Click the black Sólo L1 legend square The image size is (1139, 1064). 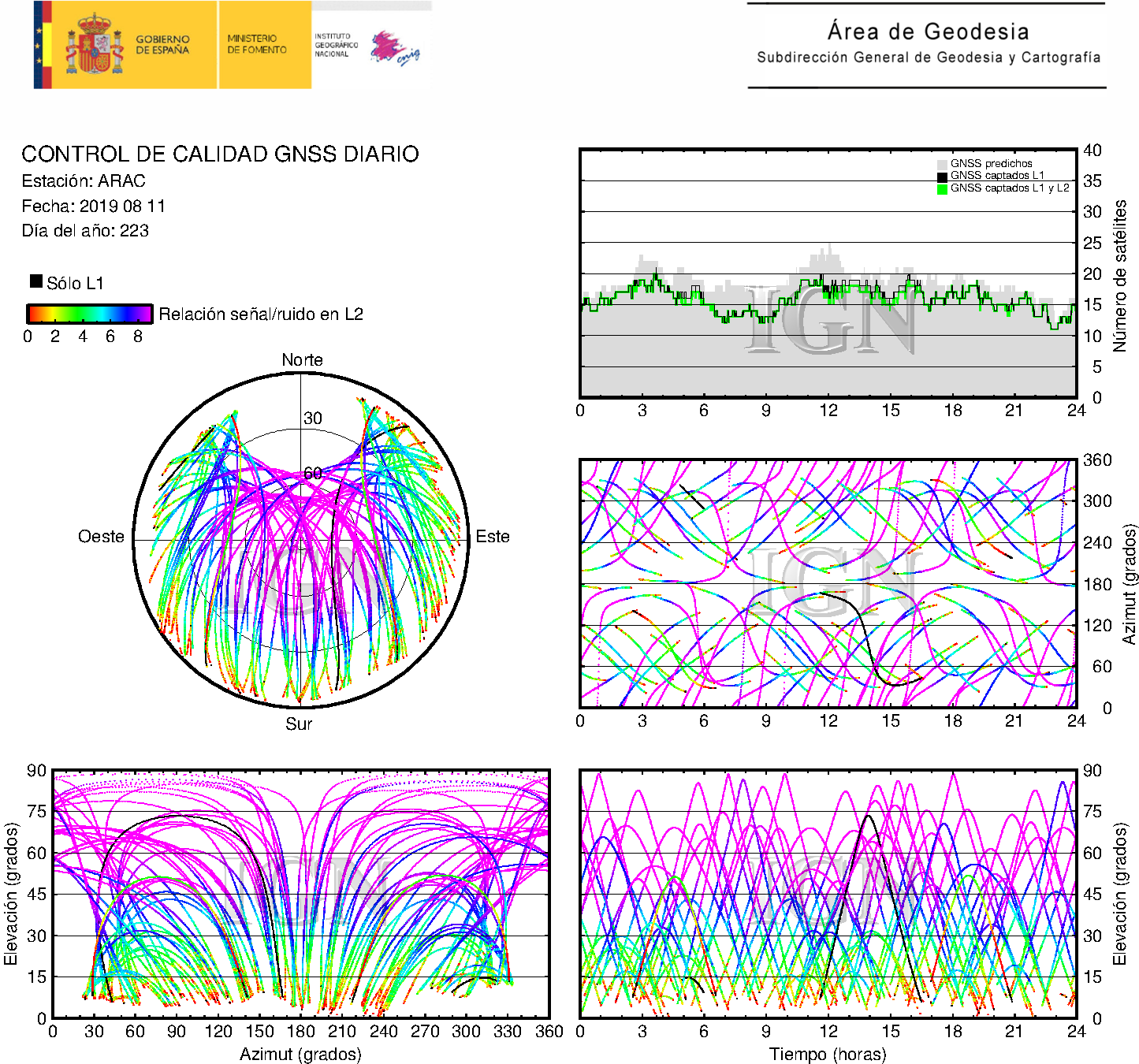(x=36, y=281)
